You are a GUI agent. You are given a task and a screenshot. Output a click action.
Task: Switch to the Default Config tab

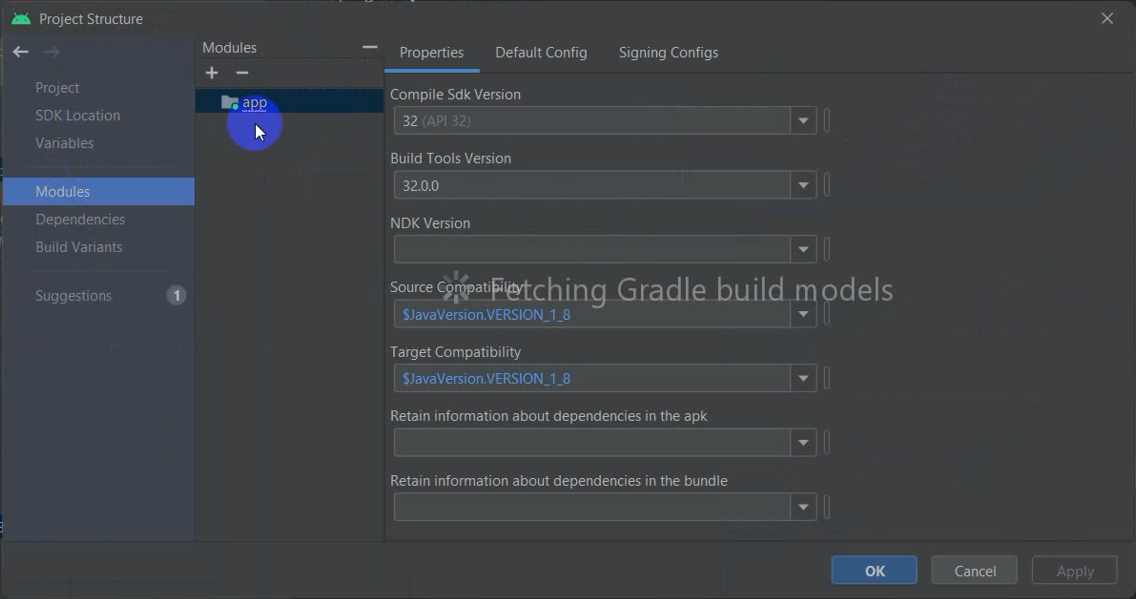point(541,53)
